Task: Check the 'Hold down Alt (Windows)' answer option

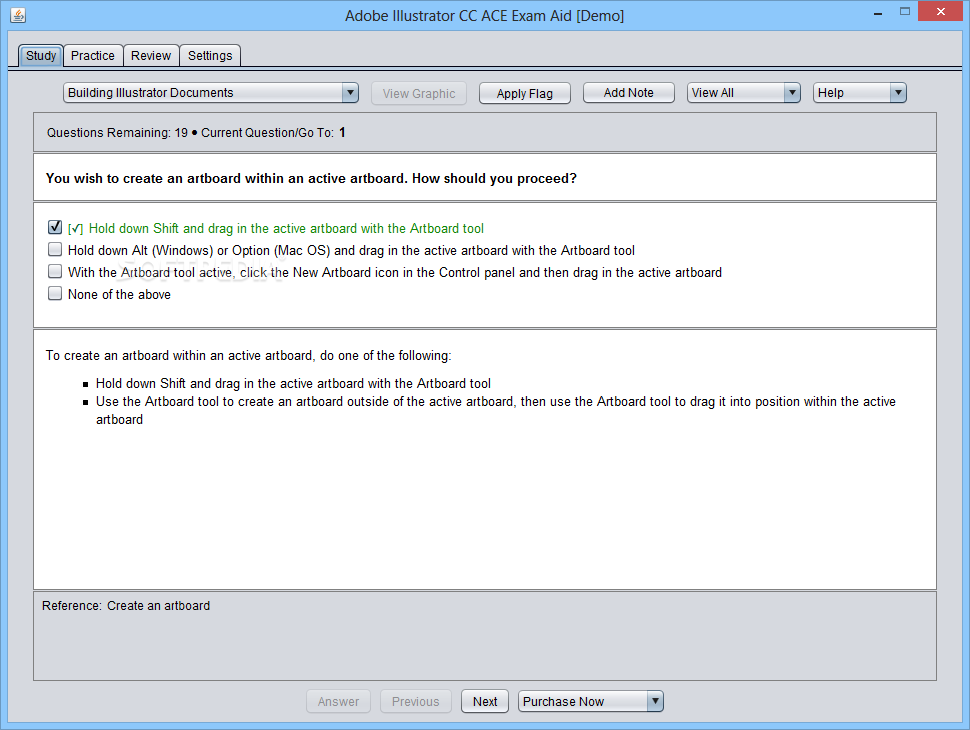Action: coord(55,250)
